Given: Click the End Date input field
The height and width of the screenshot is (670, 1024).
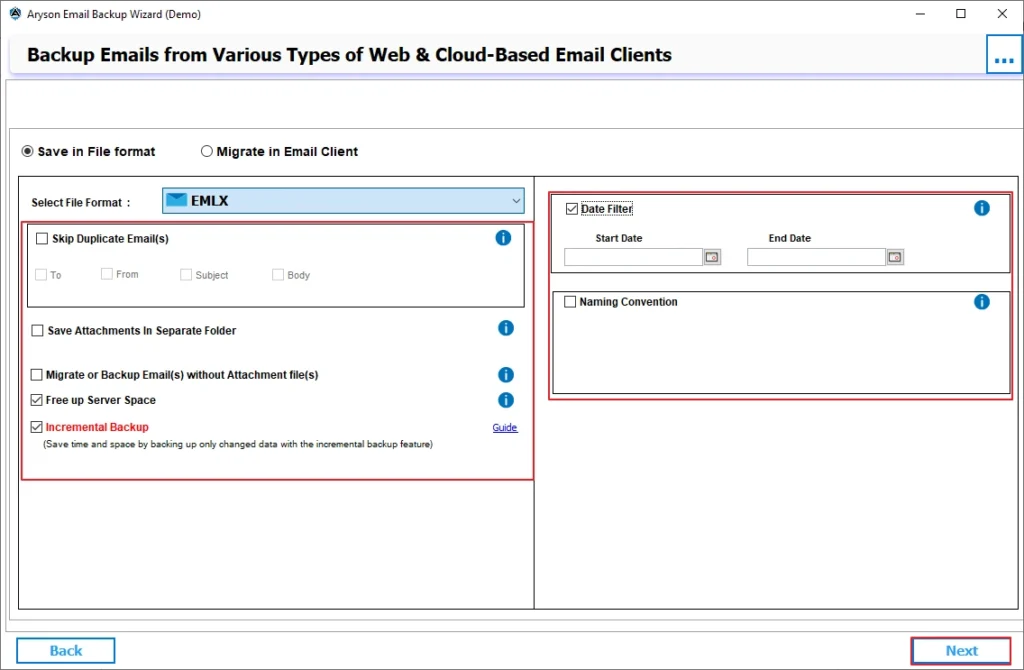Looking at the screenshot, I should coord(816,257).
